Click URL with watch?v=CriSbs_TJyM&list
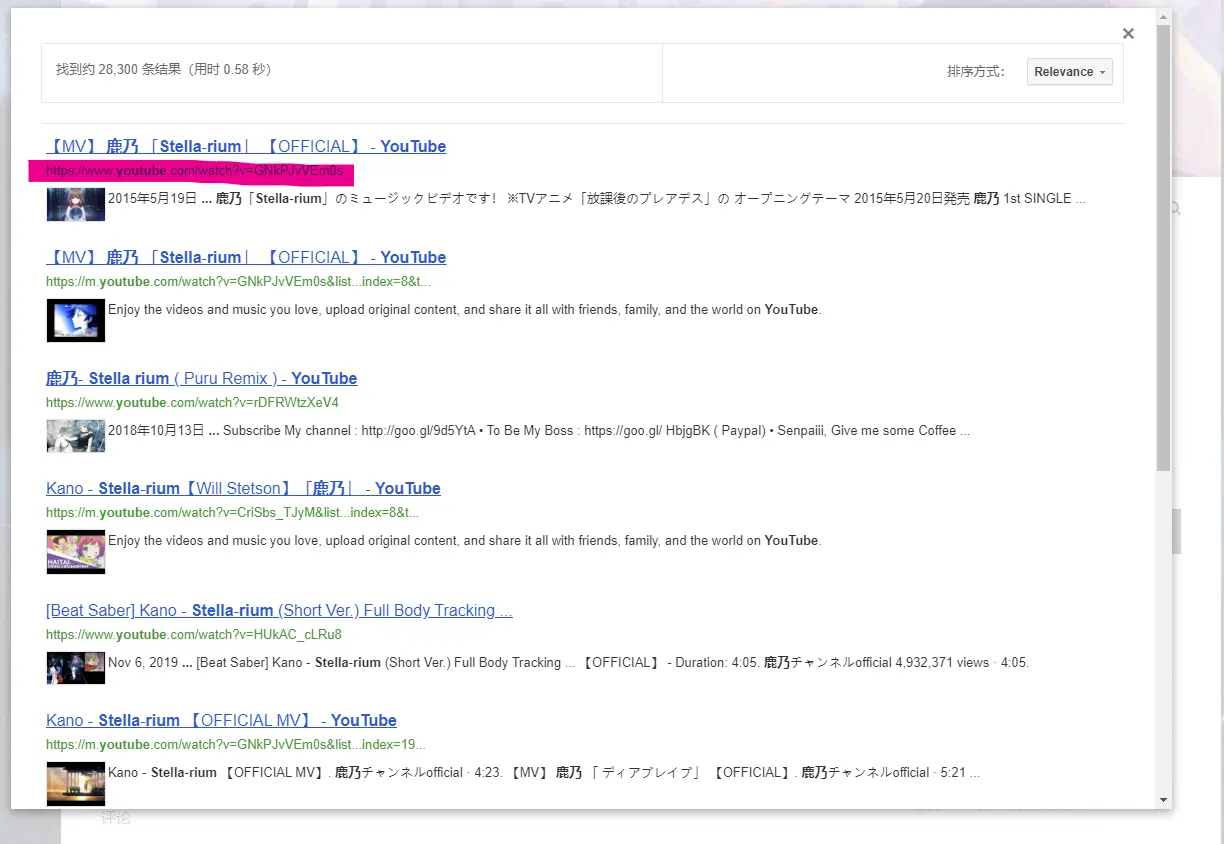Screen dimensions: 1224x844 232,513
